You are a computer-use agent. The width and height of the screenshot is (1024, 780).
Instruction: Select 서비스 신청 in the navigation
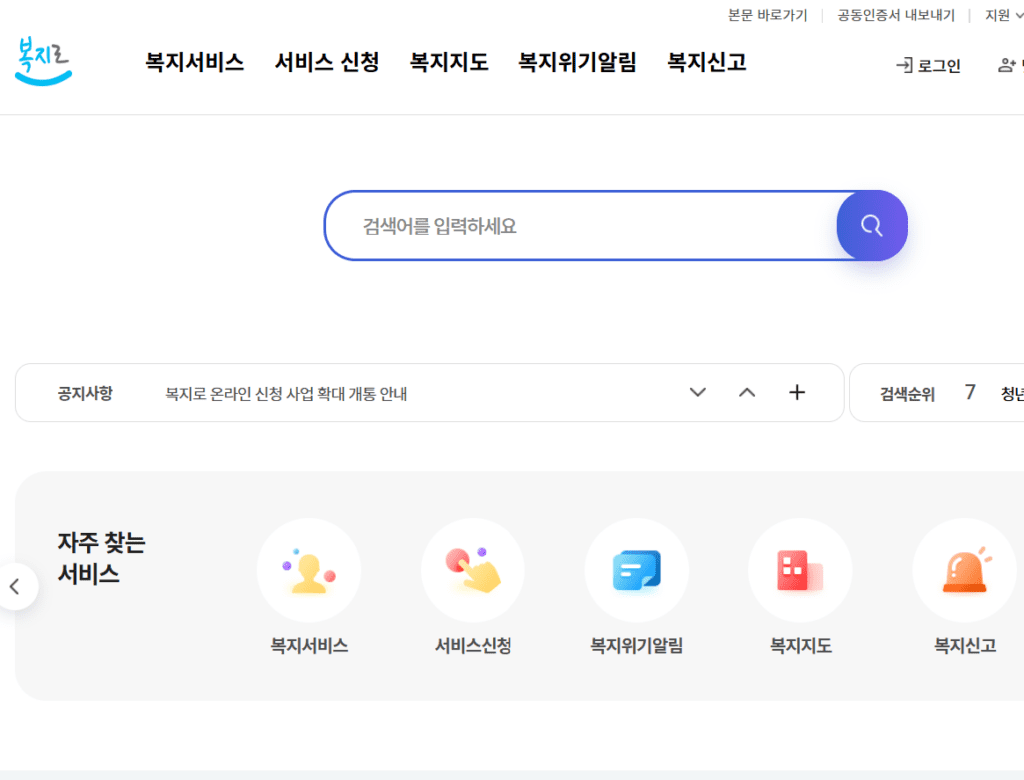[325, 62]
